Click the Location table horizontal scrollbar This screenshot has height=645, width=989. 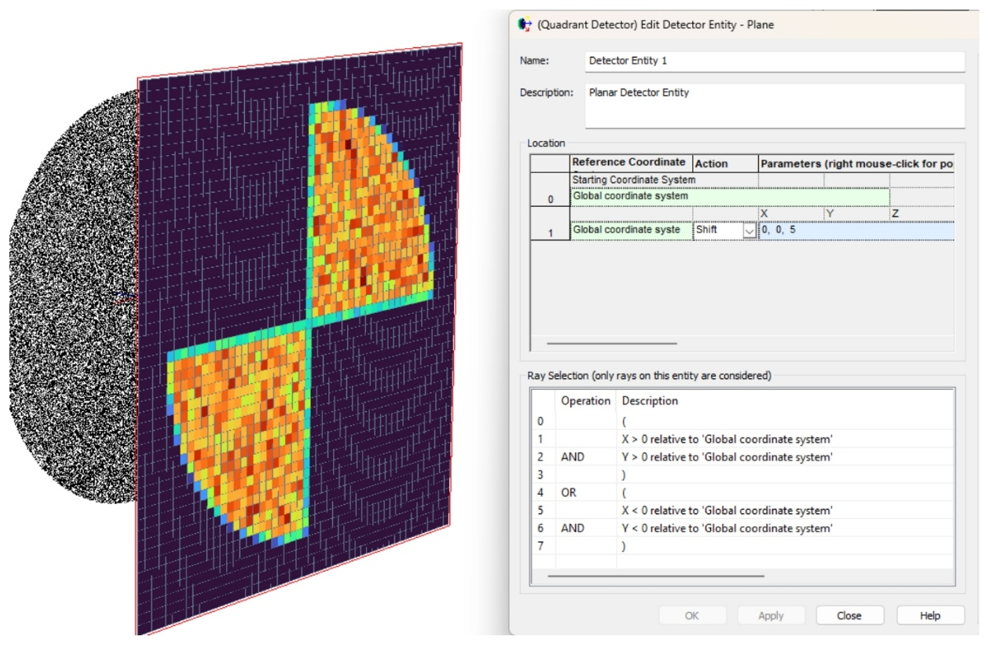tap(612, 343)
